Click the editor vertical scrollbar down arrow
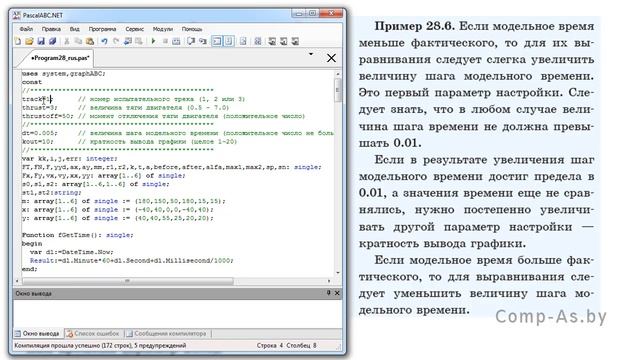This screenshot has height=360, width=640. [x=338, y=273]
